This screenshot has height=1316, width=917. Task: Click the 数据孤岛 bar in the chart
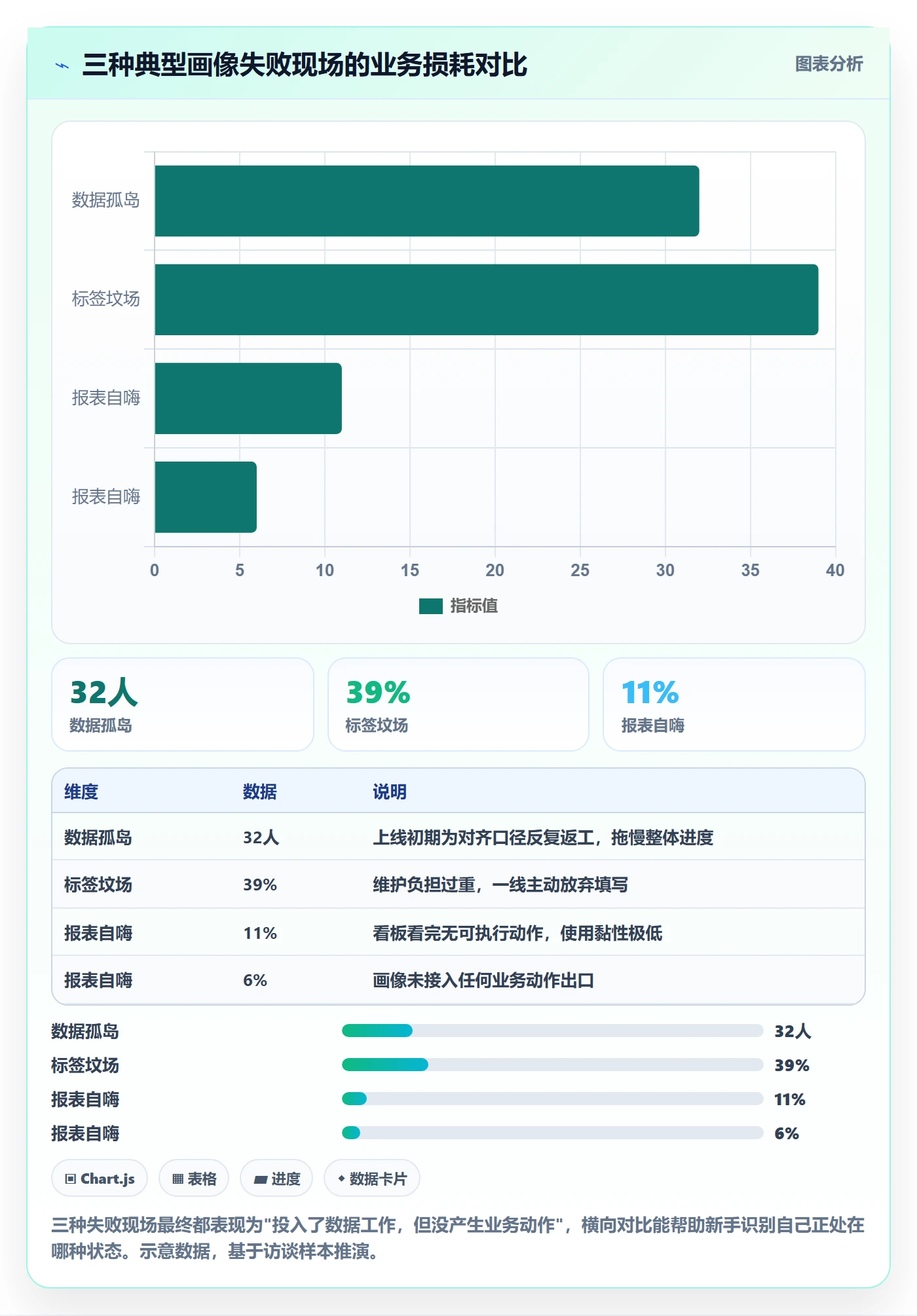point(426,201)
